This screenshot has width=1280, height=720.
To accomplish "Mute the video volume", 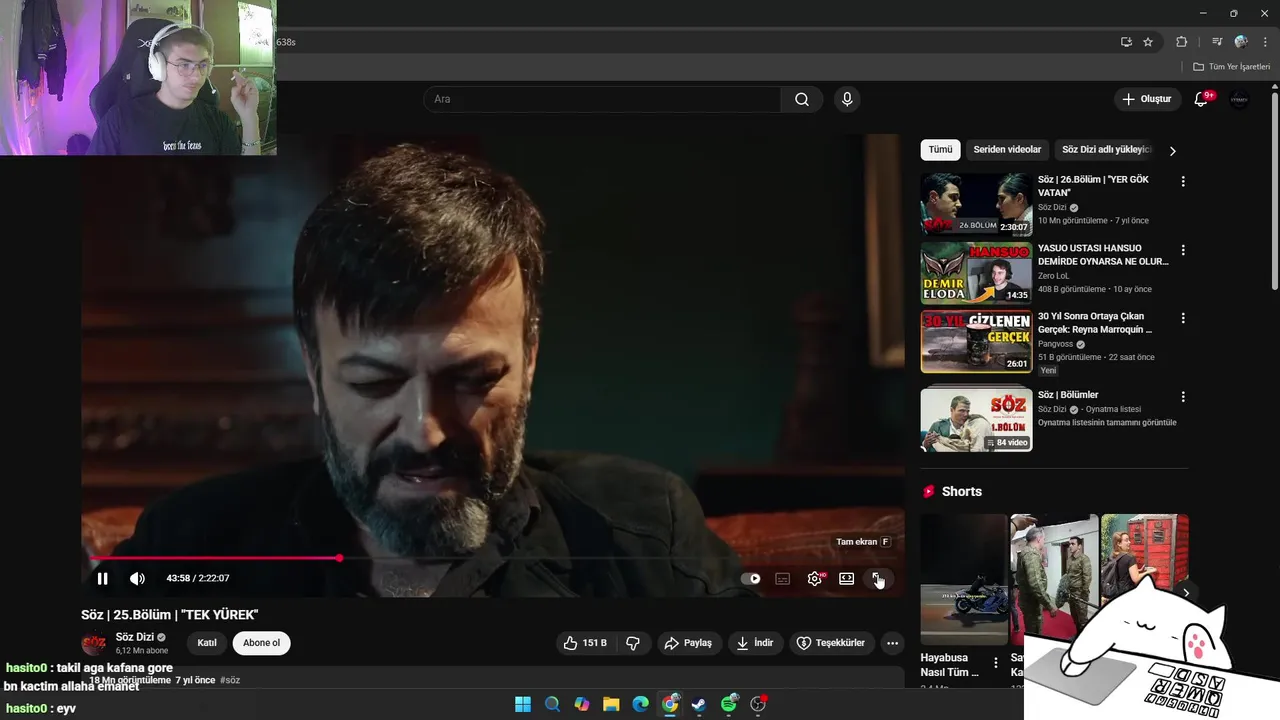I will pos(137,578).
